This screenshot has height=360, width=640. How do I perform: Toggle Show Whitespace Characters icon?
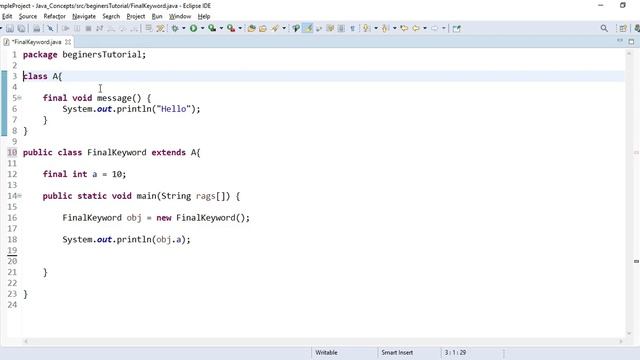pyautogui.click(x=353, y=29)
